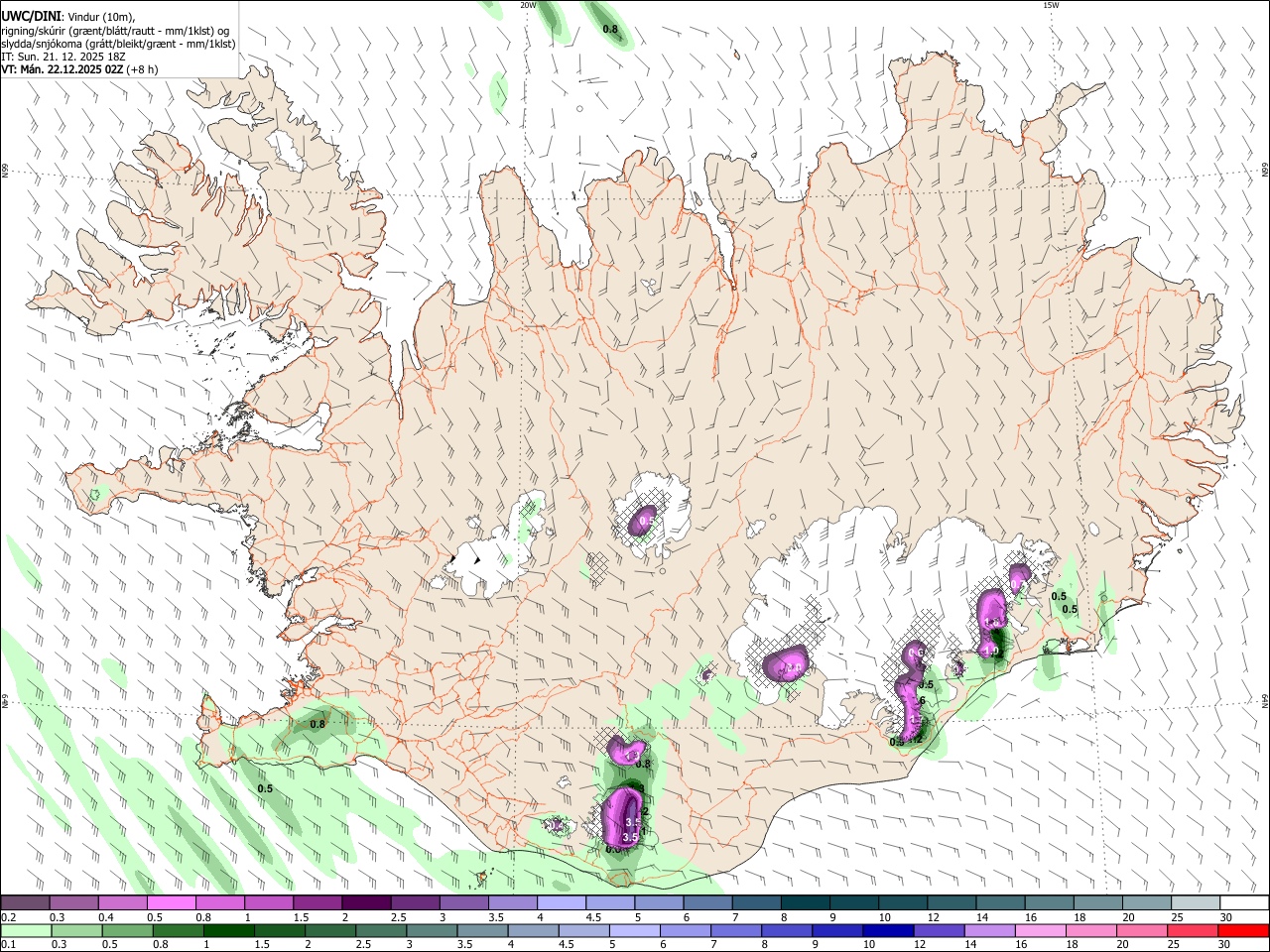Select the purple 1.5 swatch in the upper scale

pyautogui.click(x=317, y=903)
